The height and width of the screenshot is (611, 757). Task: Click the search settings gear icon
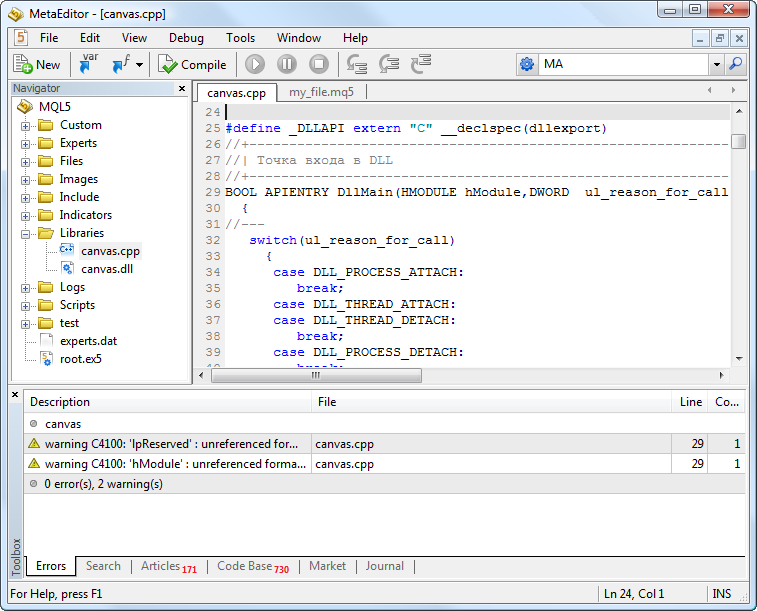527,64
